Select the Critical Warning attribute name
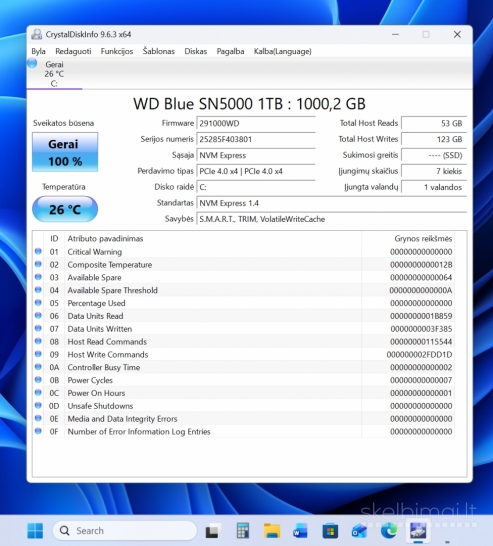Screen dimensions: 493x546 tap(95, 252)
